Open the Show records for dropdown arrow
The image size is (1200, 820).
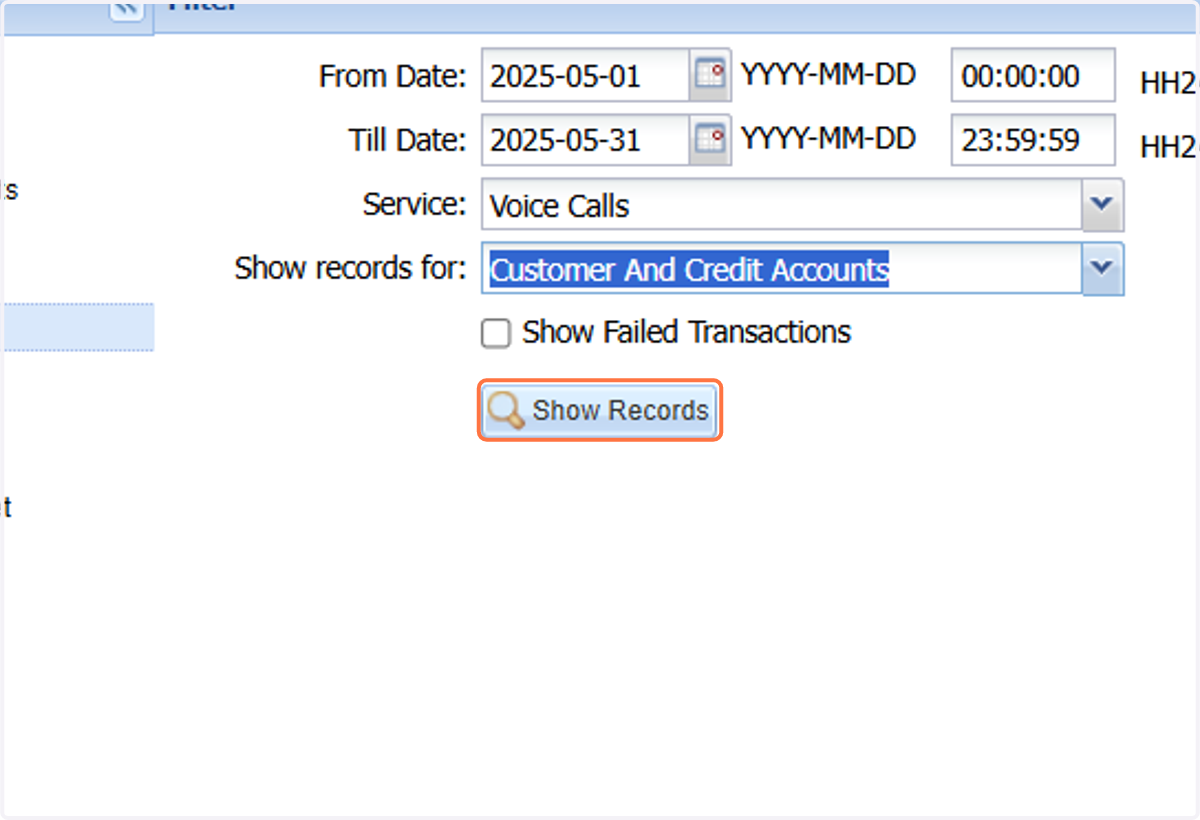click(1102, 269)
